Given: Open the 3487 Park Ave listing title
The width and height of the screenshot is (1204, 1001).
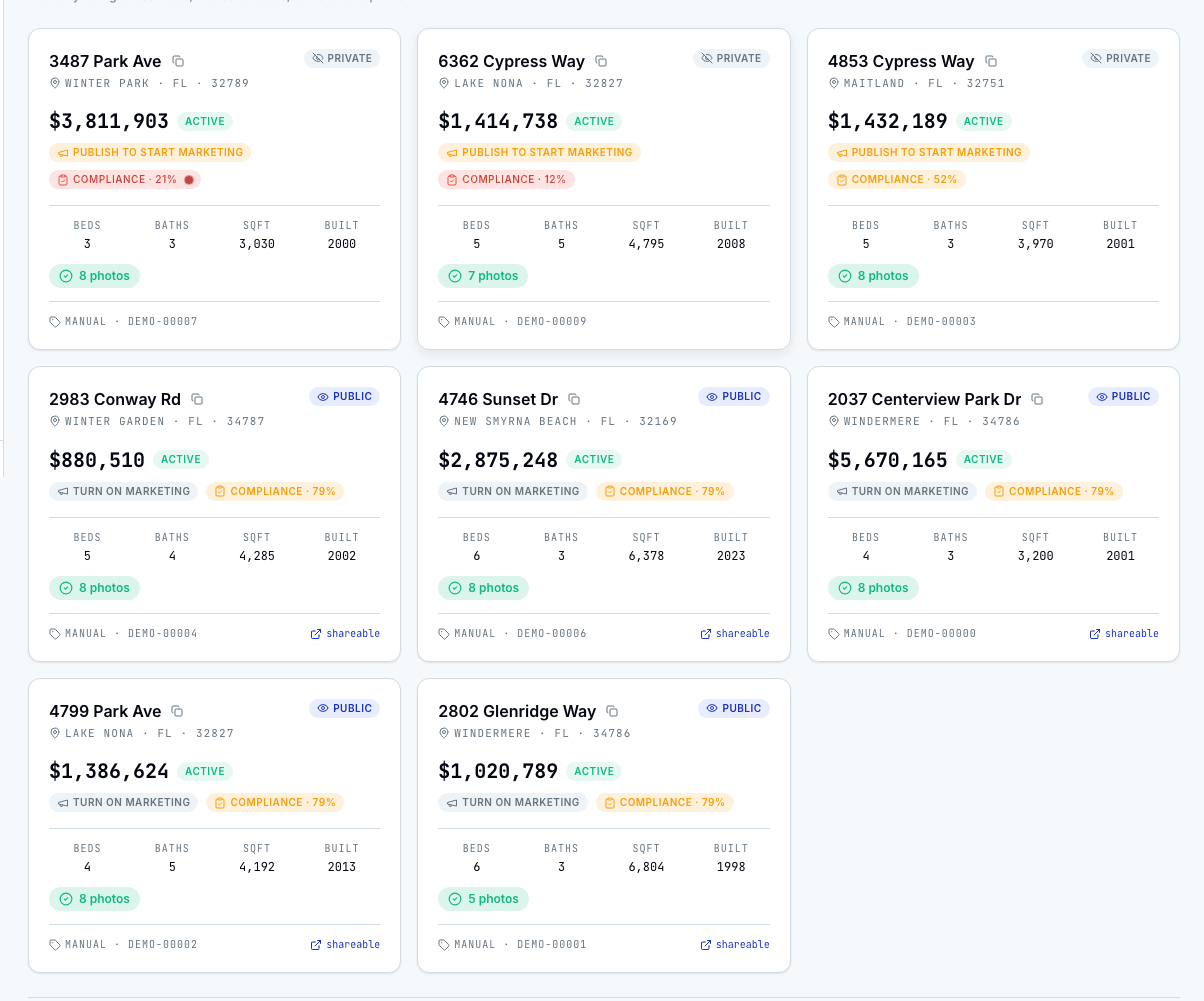Looking at the screenshot, I should [105, 61].
